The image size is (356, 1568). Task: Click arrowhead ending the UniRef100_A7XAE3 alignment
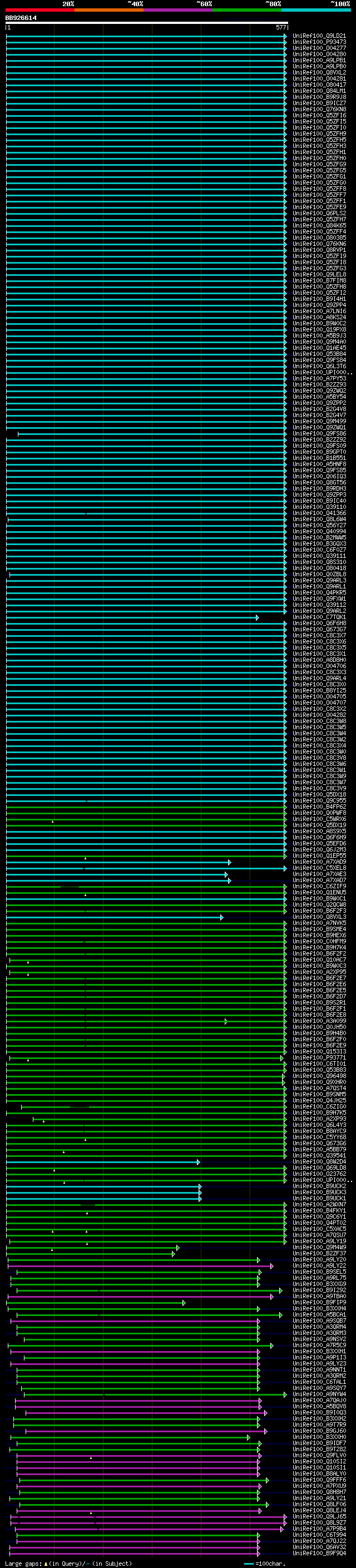point(226,874)
